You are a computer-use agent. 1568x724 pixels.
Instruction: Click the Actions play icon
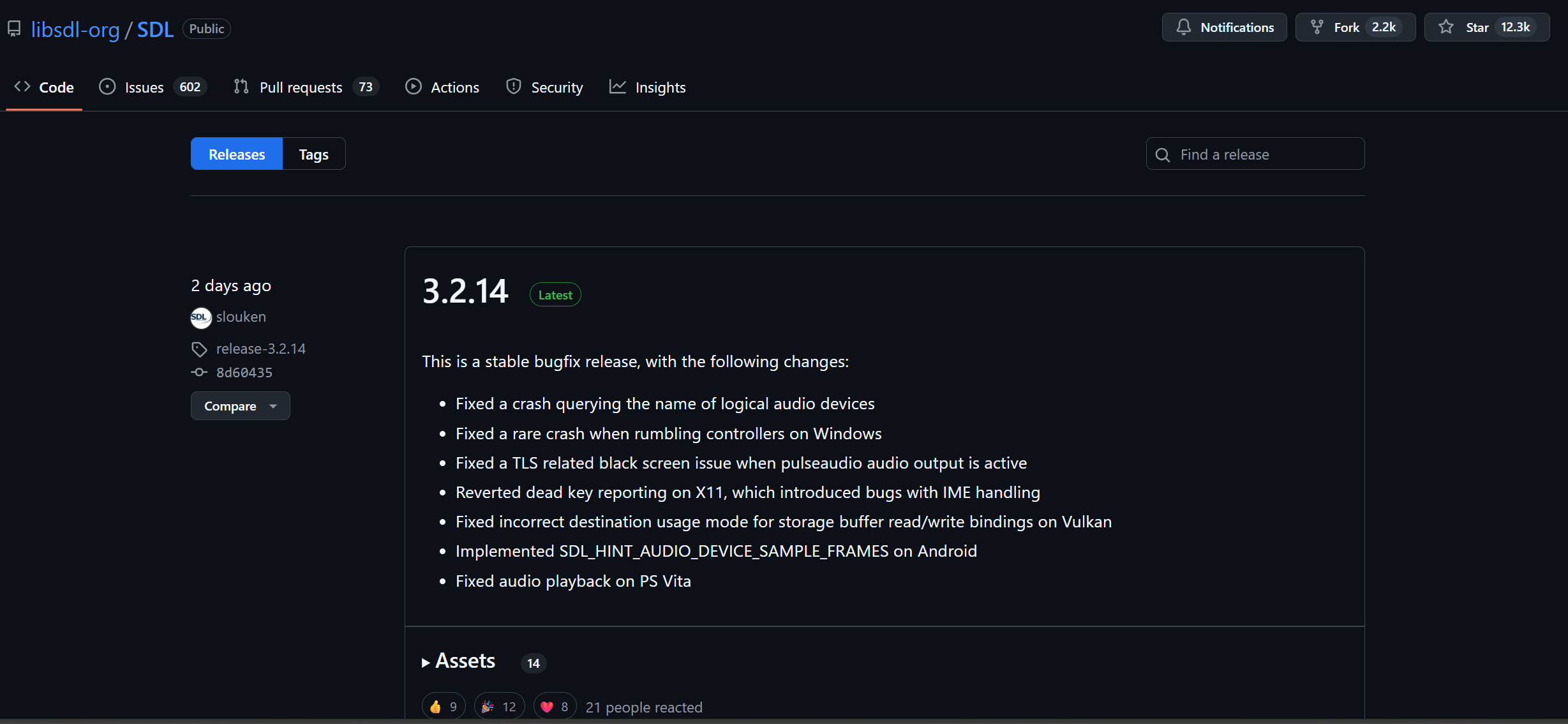click(414, 87)
